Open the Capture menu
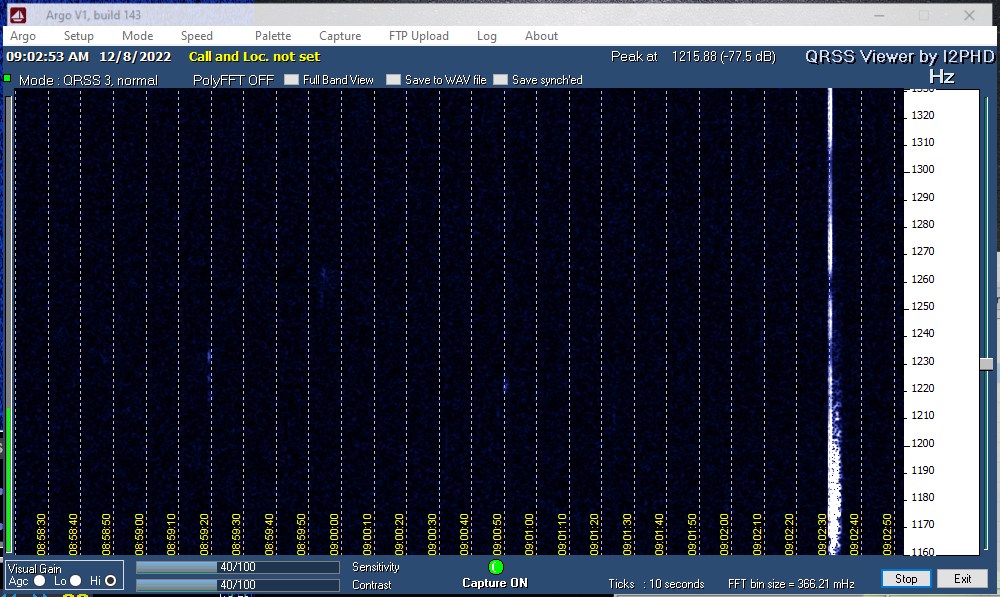 340,36
